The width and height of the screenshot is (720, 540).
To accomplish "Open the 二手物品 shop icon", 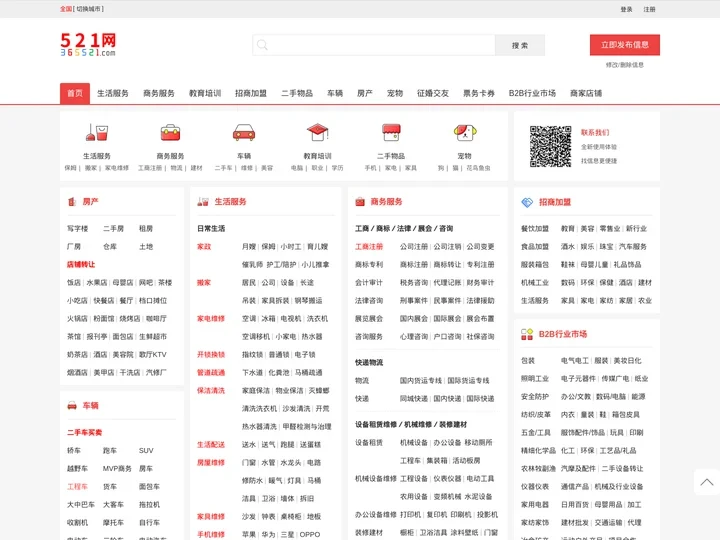I will click(x=391, y=132).
